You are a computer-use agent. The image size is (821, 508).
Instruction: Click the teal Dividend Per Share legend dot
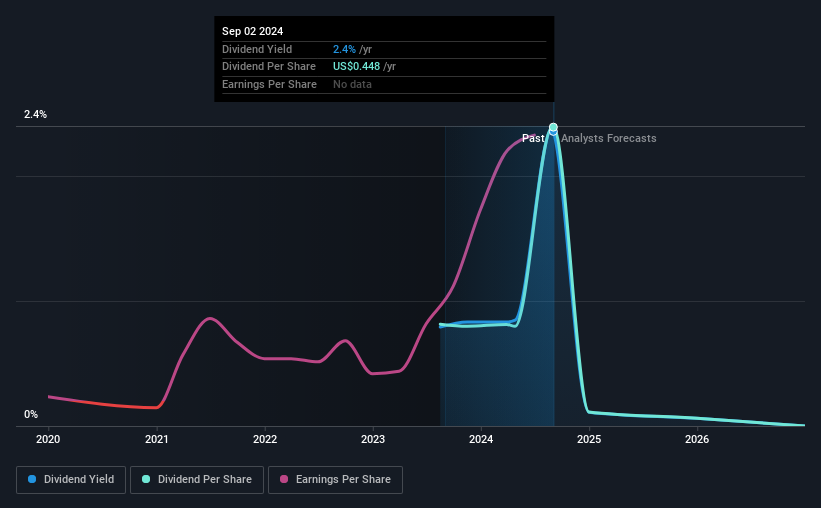[x=146, y=479]
